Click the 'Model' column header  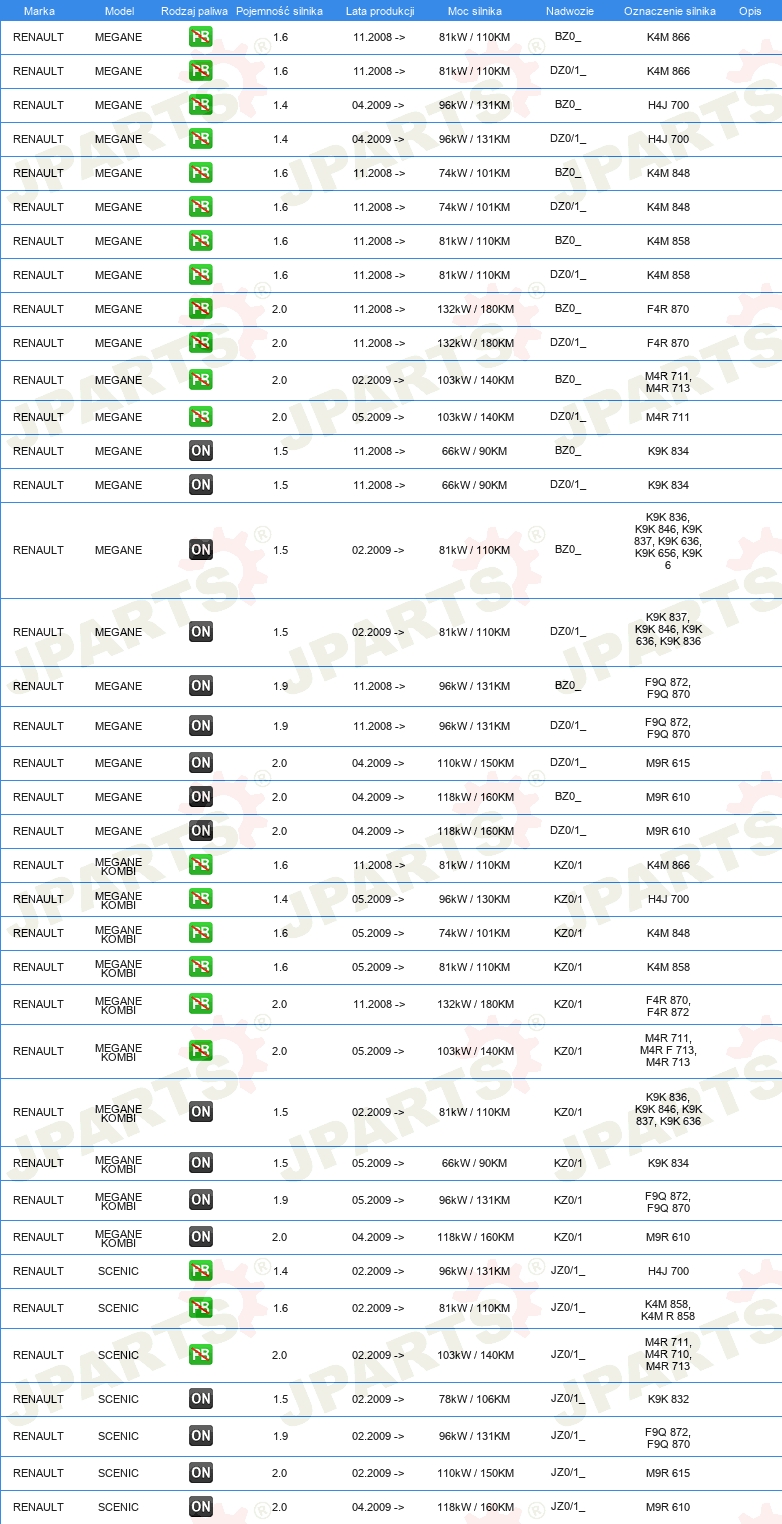coord(119,11)
